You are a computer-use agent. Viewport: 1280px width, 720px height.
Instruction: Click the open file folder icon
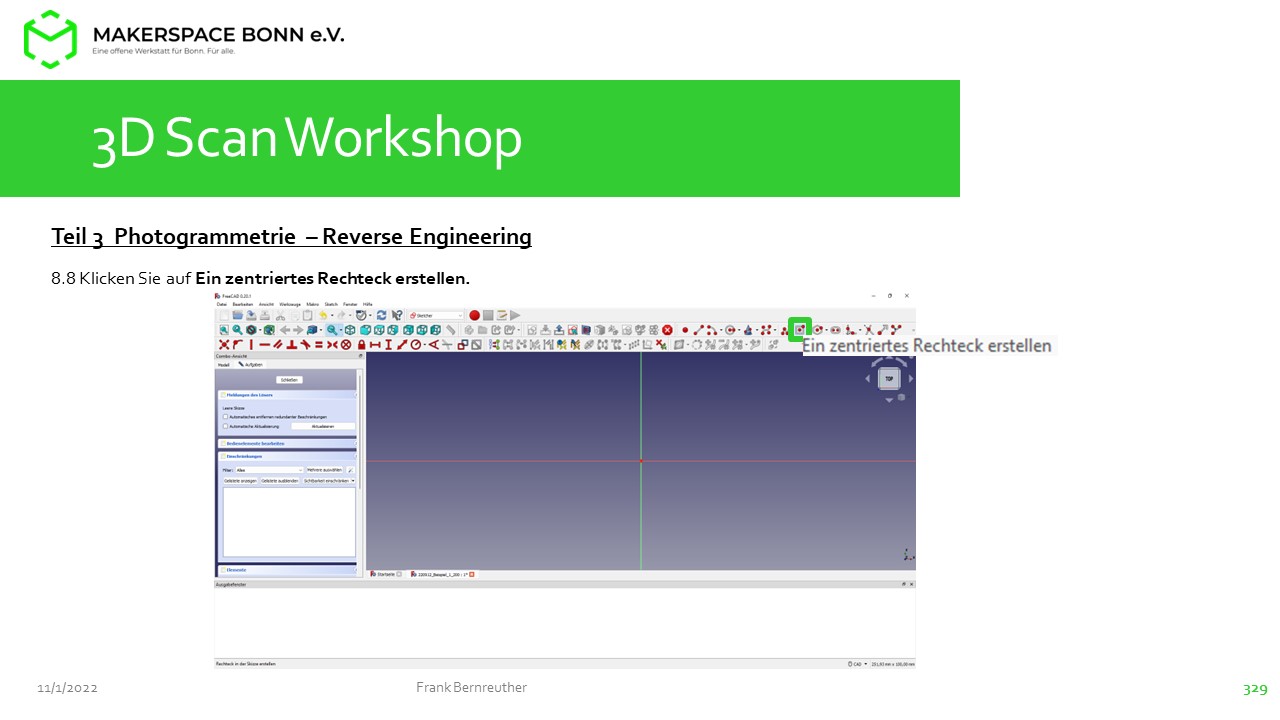pos(238,315)
